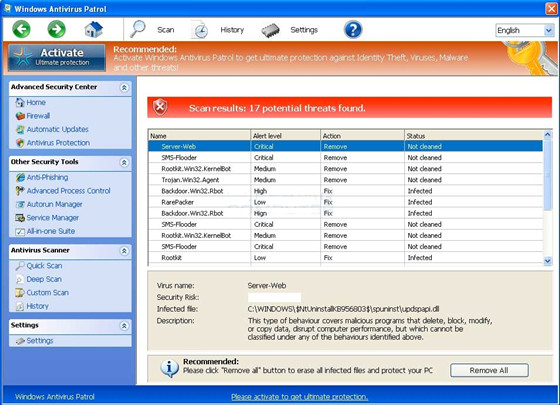Click the Quick Scan magnifier icon
The width and height of the screenshot is (560, 405).
20,266
